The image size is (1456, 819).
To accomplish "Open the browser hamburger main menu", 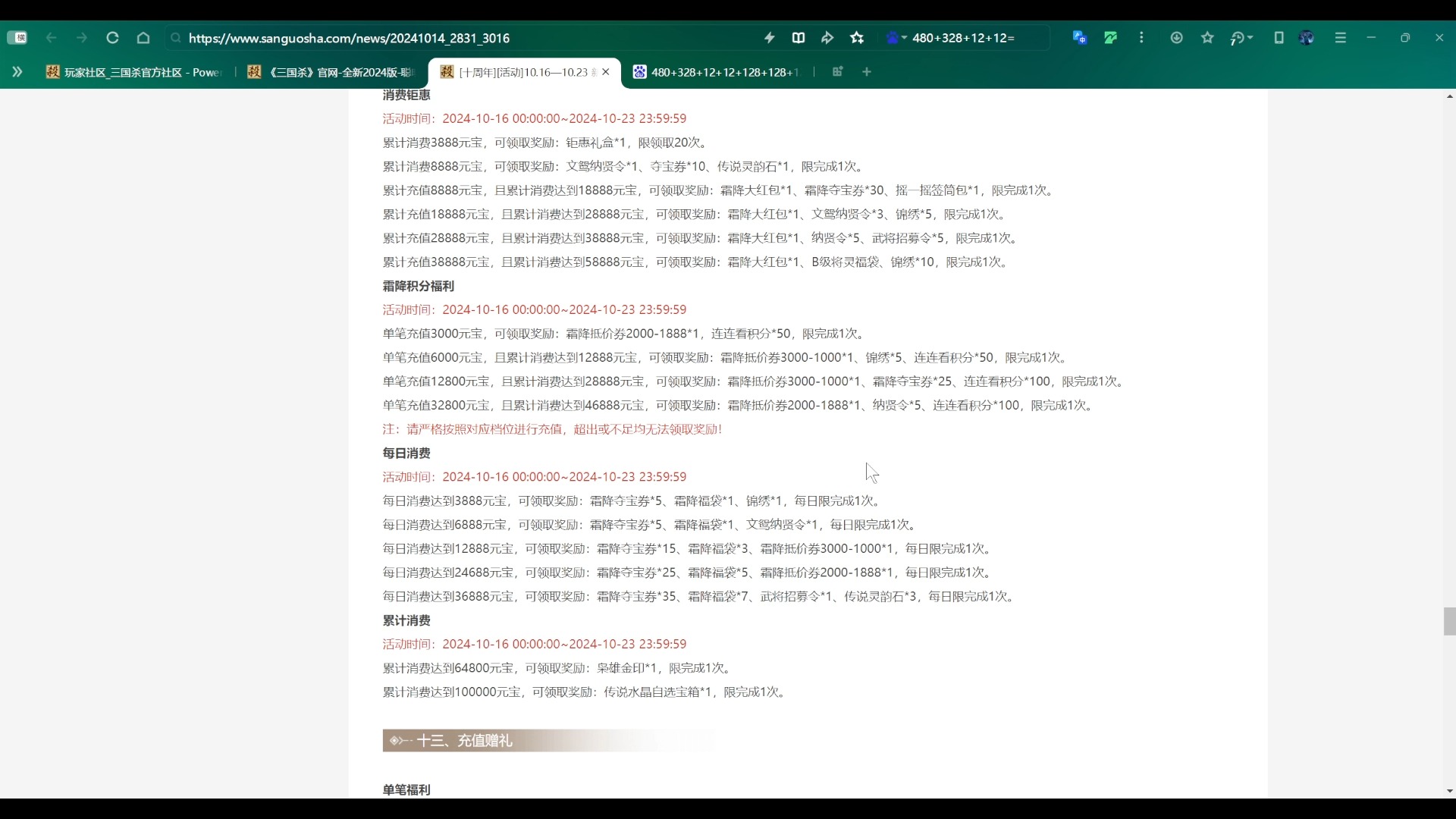I will [1341, 38].
